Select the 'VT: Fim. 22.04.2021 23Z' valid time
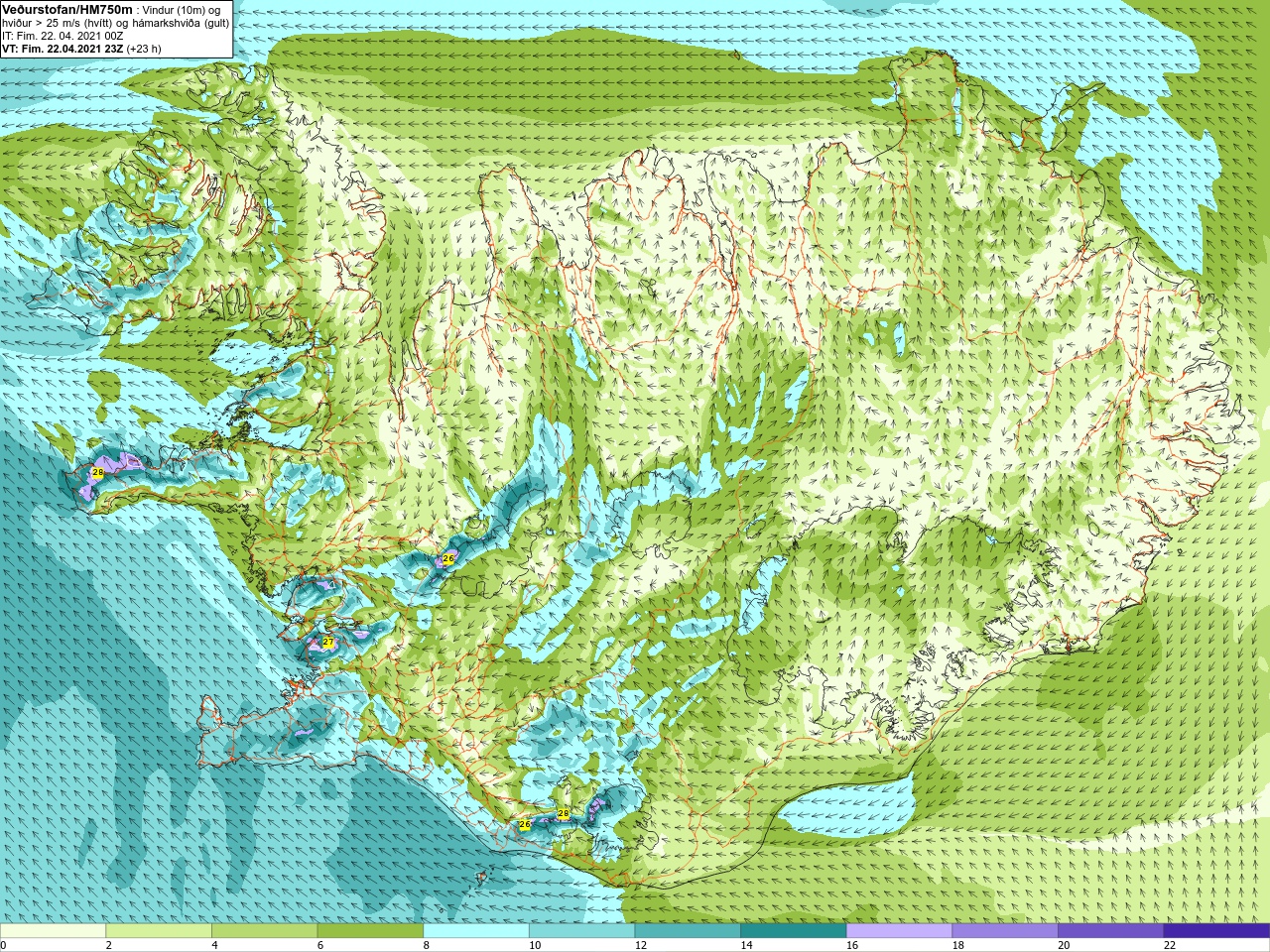Image resolution: width=1270 pixels, height=952 pixels. 63,48
